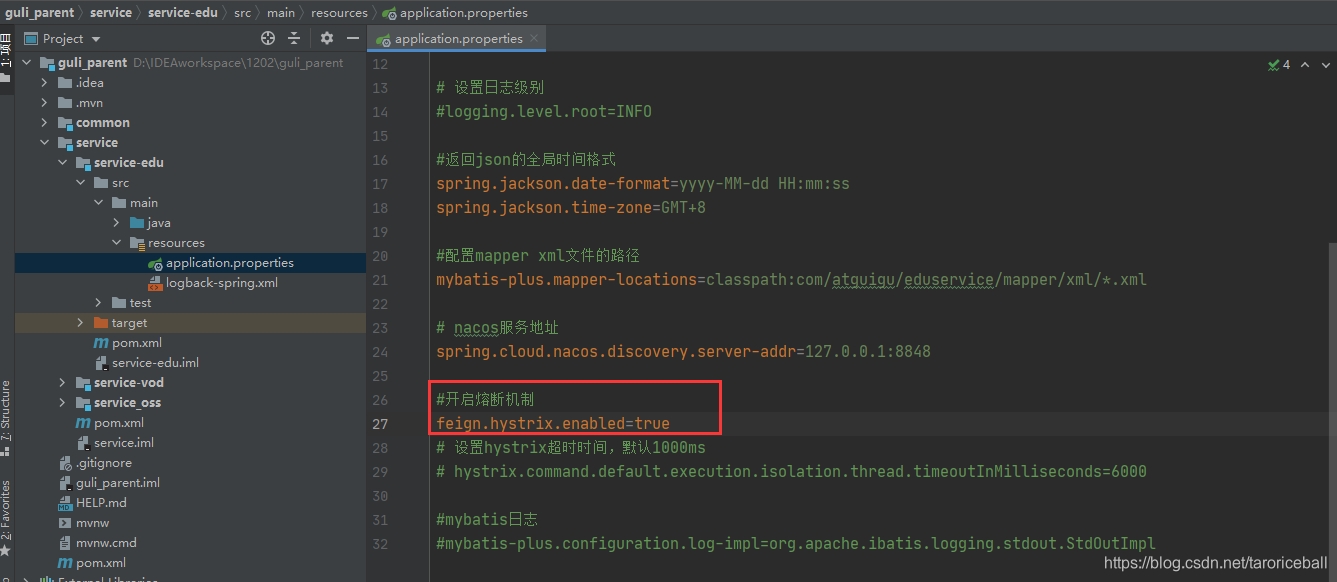The image size is (1337, 582).
Task: Select the resources folder
Action: point(176,242)
